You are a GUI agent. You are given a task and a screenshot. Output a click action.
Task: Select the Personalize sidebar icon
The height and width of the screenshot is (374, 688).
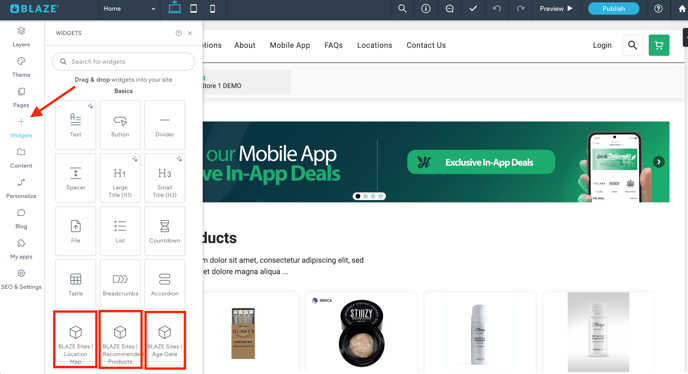pyautogui.click(x=21, y=188)
